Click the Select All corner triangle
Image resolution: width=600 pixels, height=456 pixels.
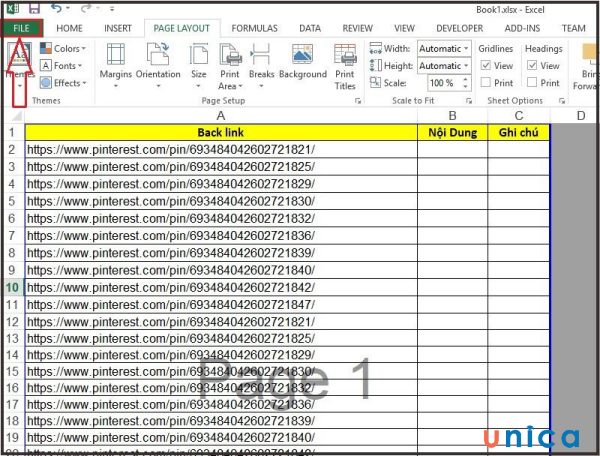pyautogui.click(x=15, y=115)
